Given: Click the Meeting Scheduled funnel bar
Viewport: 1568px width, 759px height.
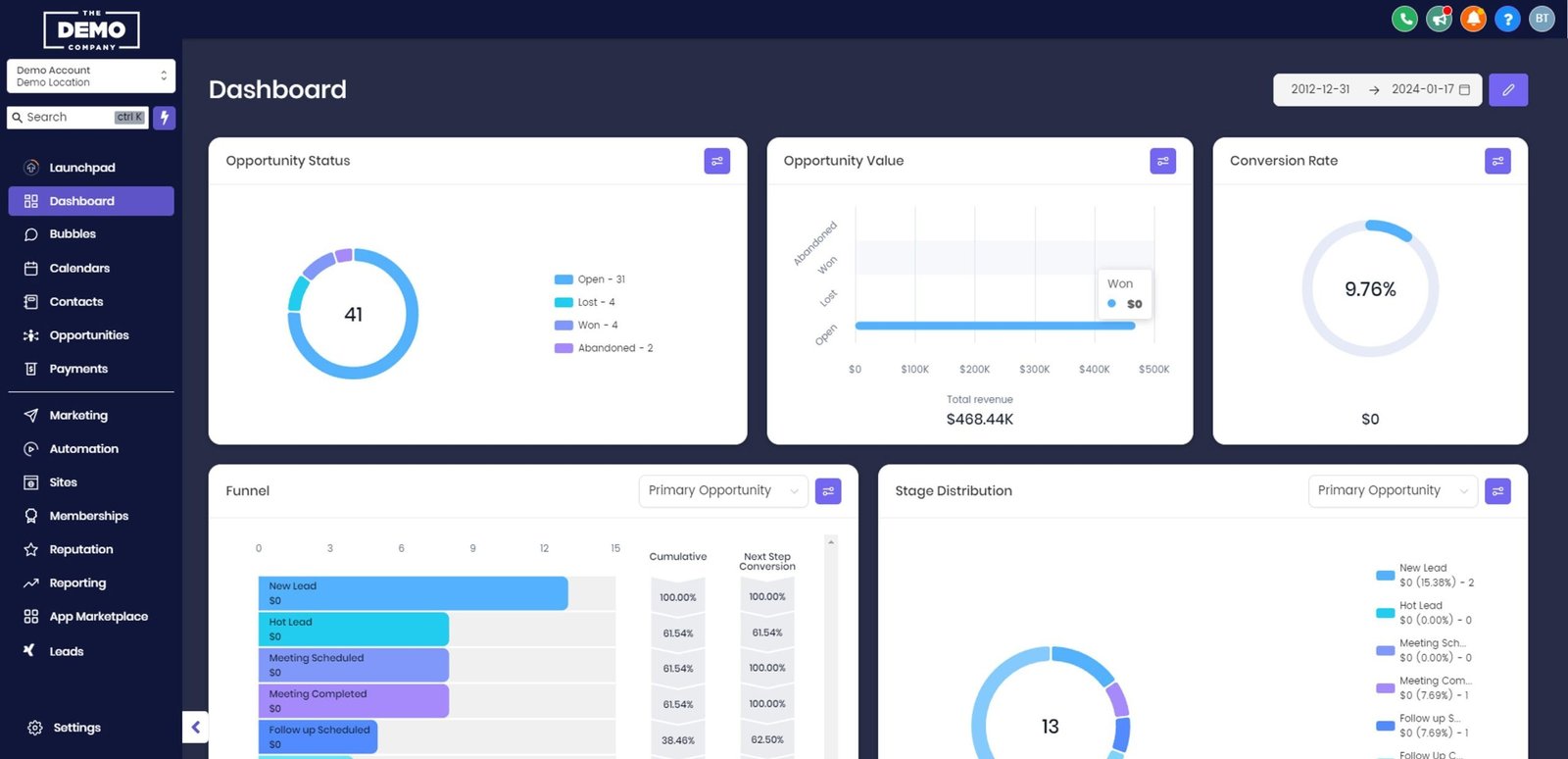Looking at the screenshot, I should click(x=354, y=665).
